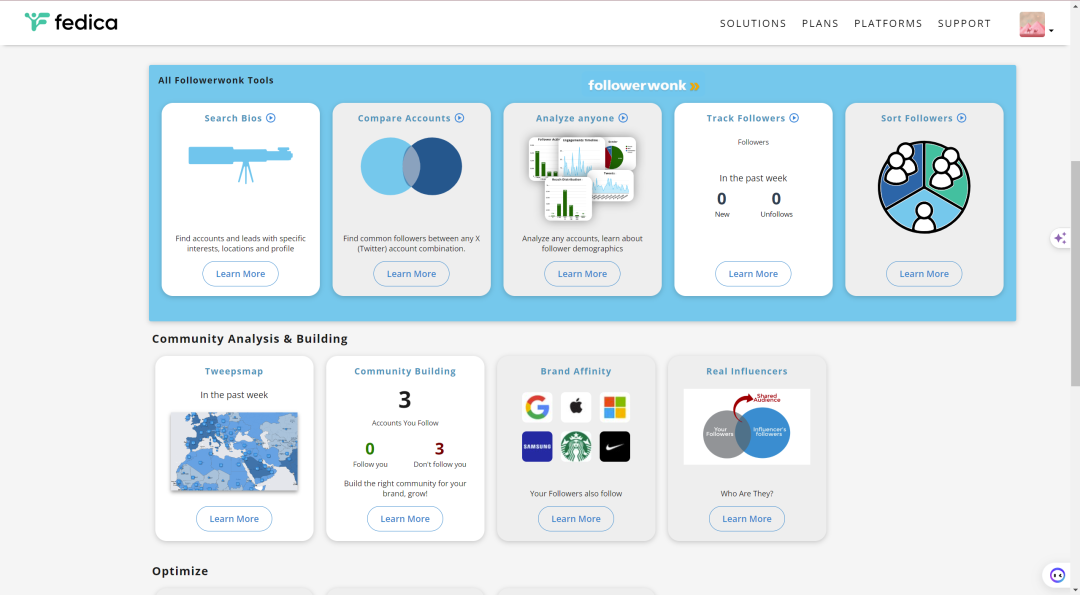Viewport: 1080px width, 595px height.
Task: Click the Venn diagram in Compare Accounts
Action: point(411,166)
